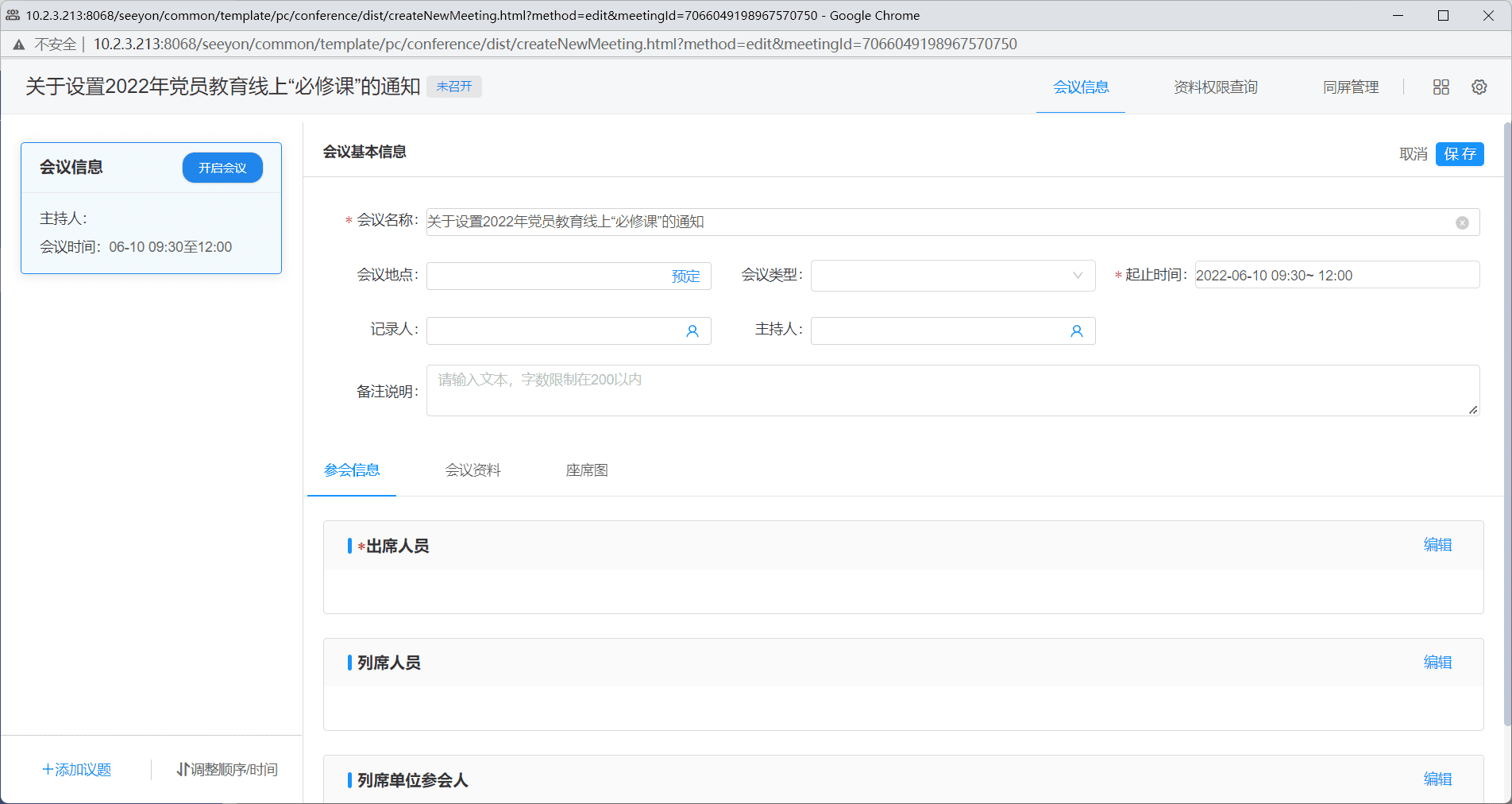The height and width of the screenshot is (804, 1512).
Task: Click the page vertical scrollbar
Action: (1507, 423)
